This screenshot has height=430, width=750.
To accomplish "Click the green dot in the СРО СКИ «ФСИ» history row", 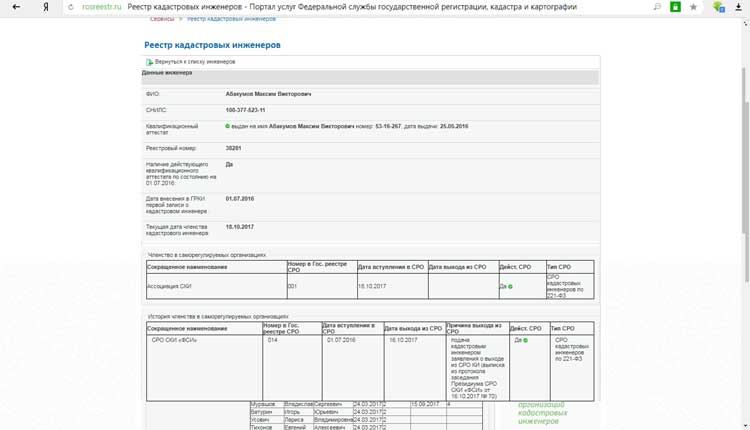I will tap(526, 341).
